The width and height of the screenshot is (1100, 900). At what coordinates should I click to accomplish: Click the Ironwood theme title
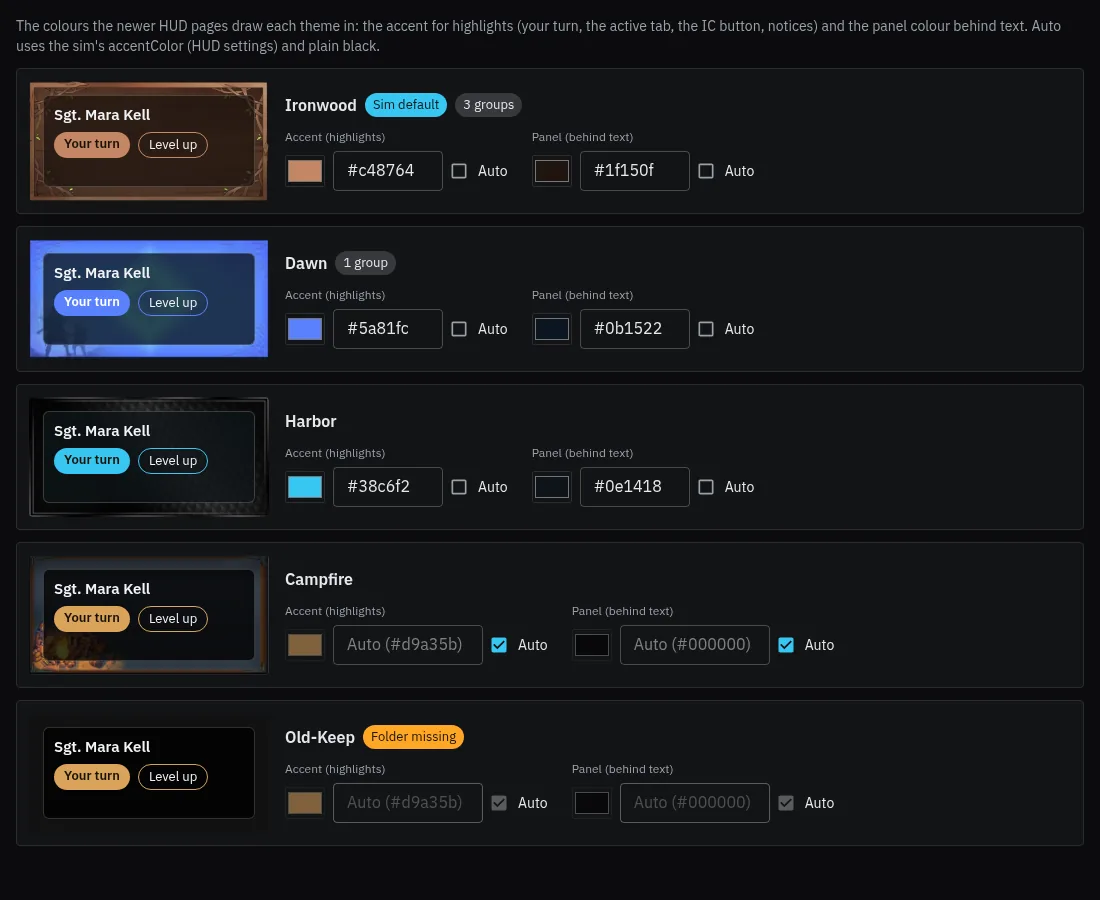(321, 105)
